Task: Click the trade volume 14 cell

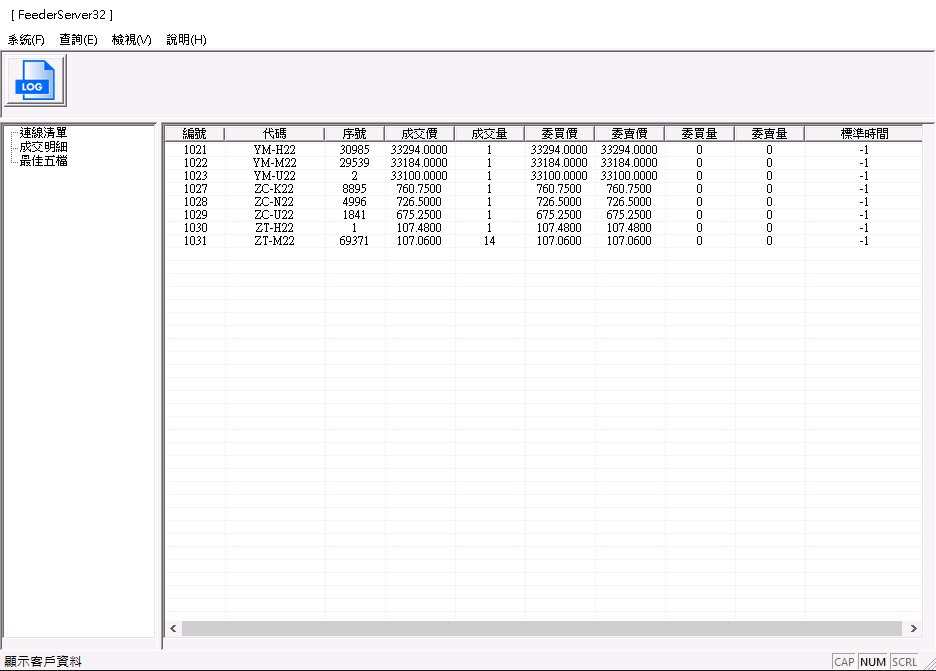Action: click(489, 241)
